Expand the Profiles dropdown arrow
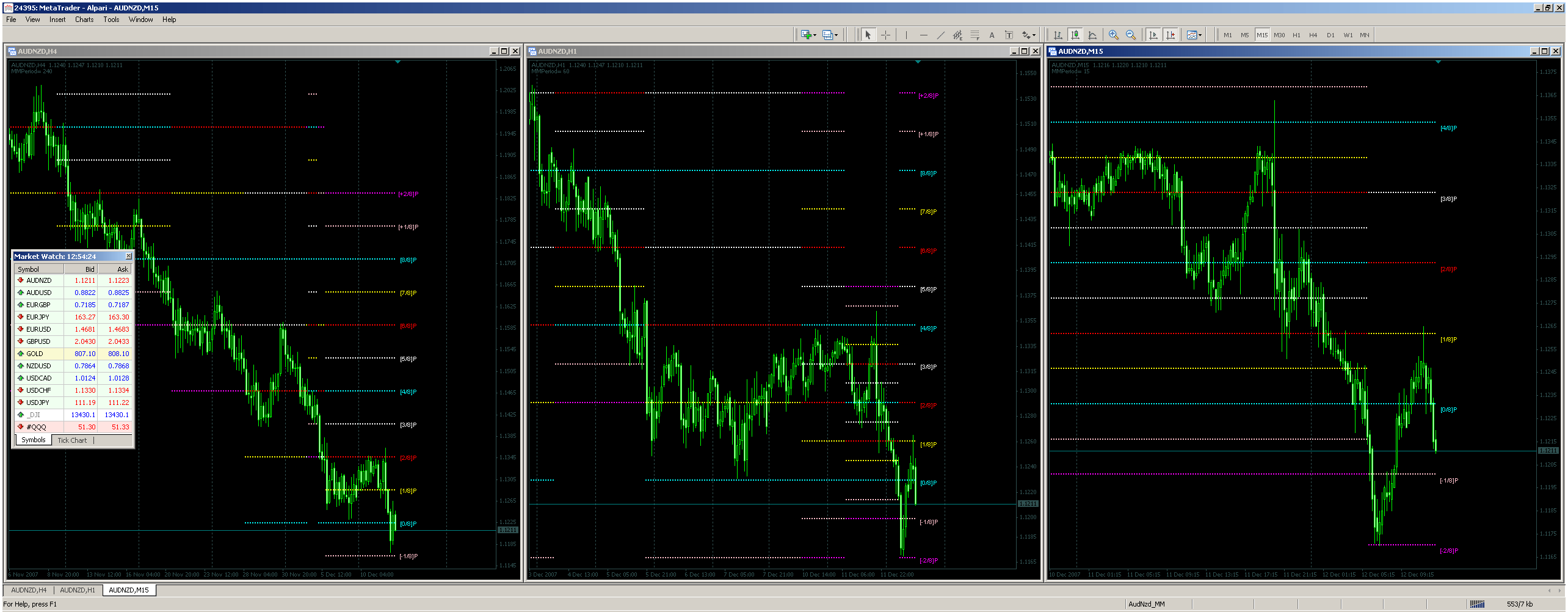 (836, 35)
